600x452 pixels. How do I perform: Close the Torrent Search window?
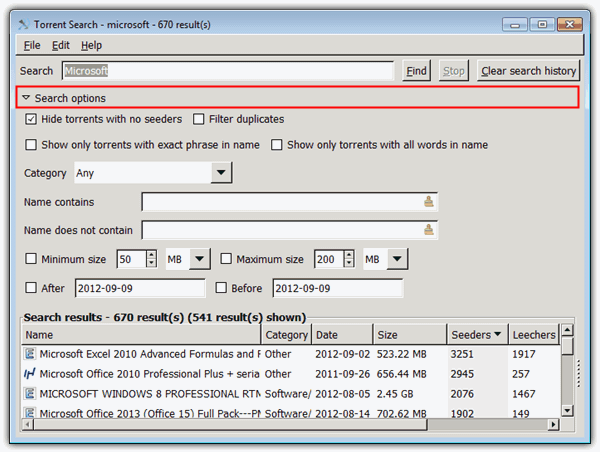570,24
